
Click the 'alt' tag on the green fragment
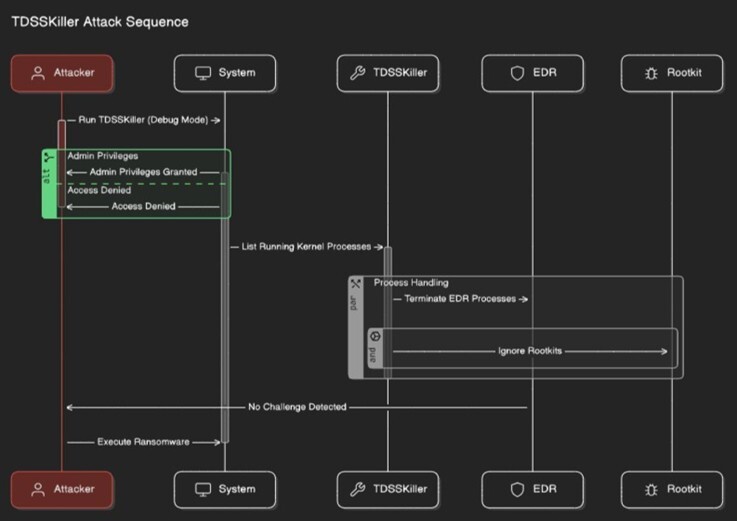pos(46,176)
